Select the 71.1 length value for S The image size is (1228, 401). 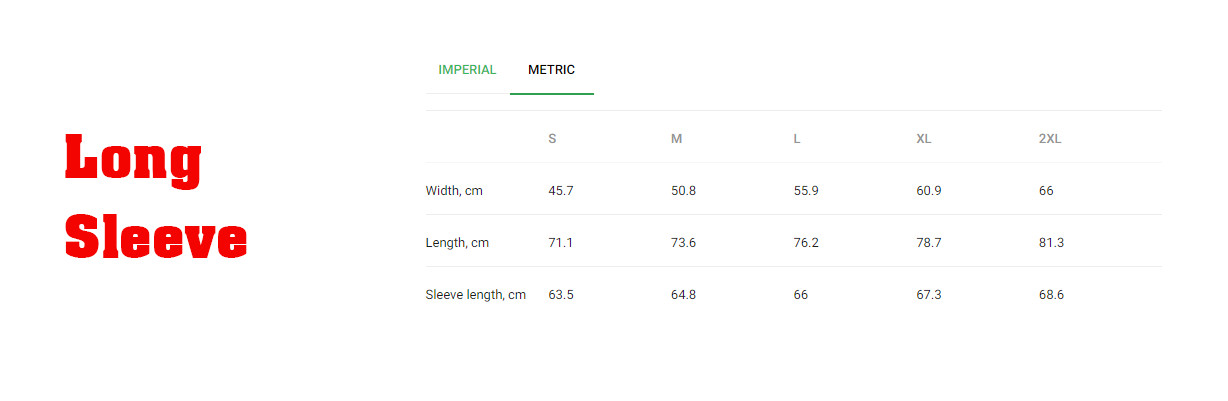pyautogui.click(x=560, y=243)
